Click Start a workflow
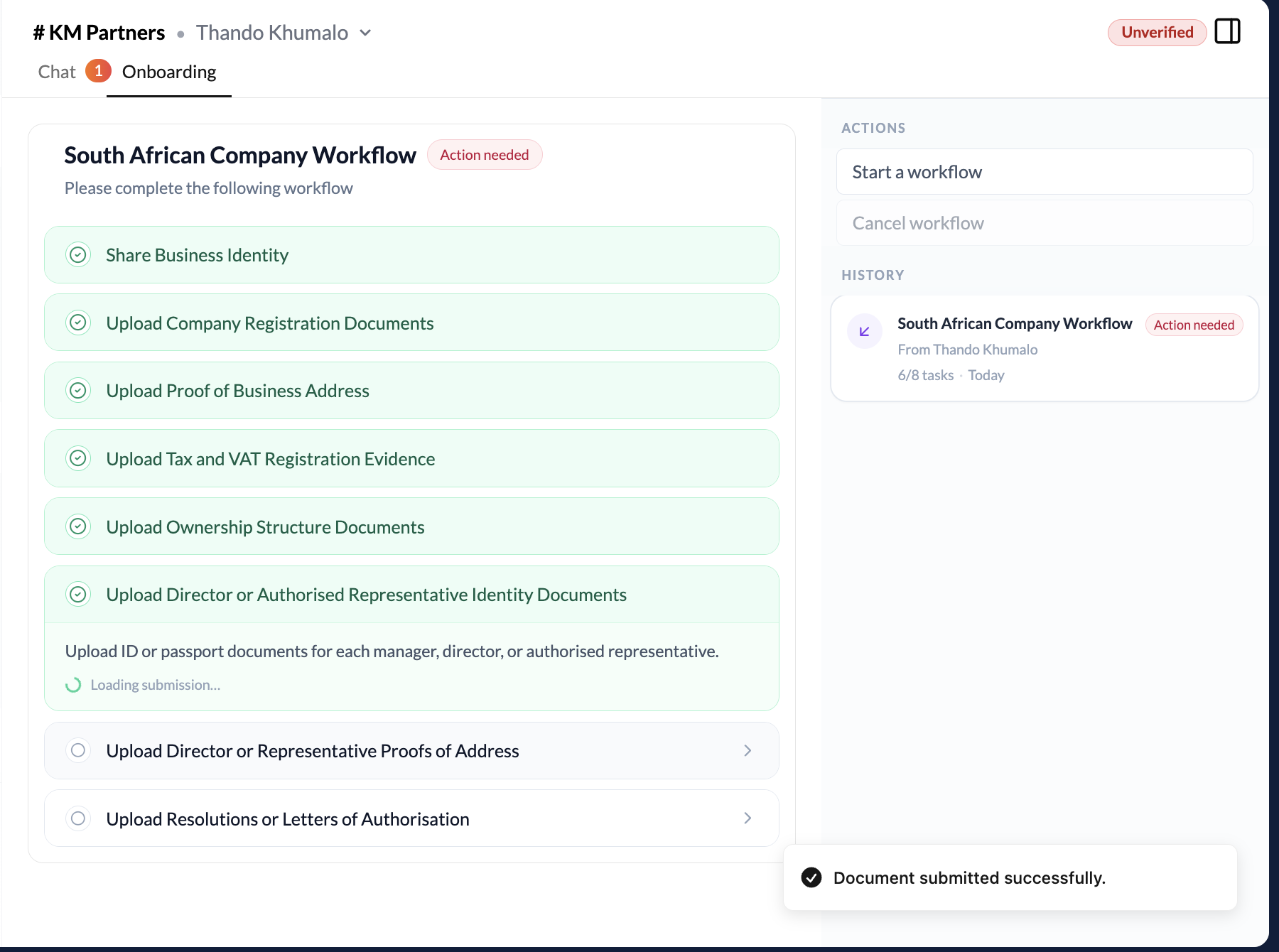The width and height of the screenshot is (1279, 952). 1045,171
